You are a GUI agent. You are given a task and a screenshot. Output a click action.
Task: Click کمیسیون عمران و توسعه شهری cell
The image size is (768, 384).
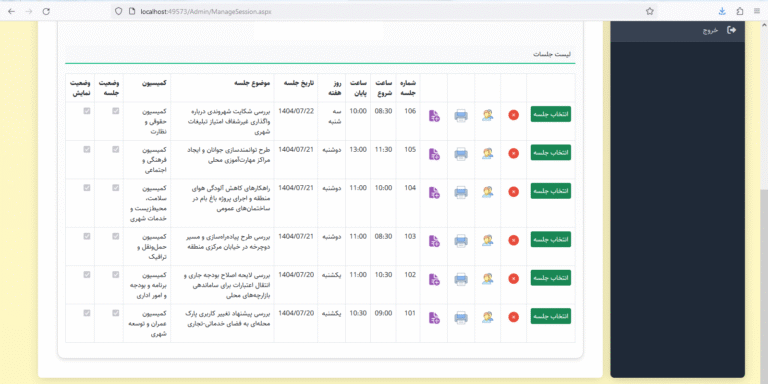[x=146, y=323]
